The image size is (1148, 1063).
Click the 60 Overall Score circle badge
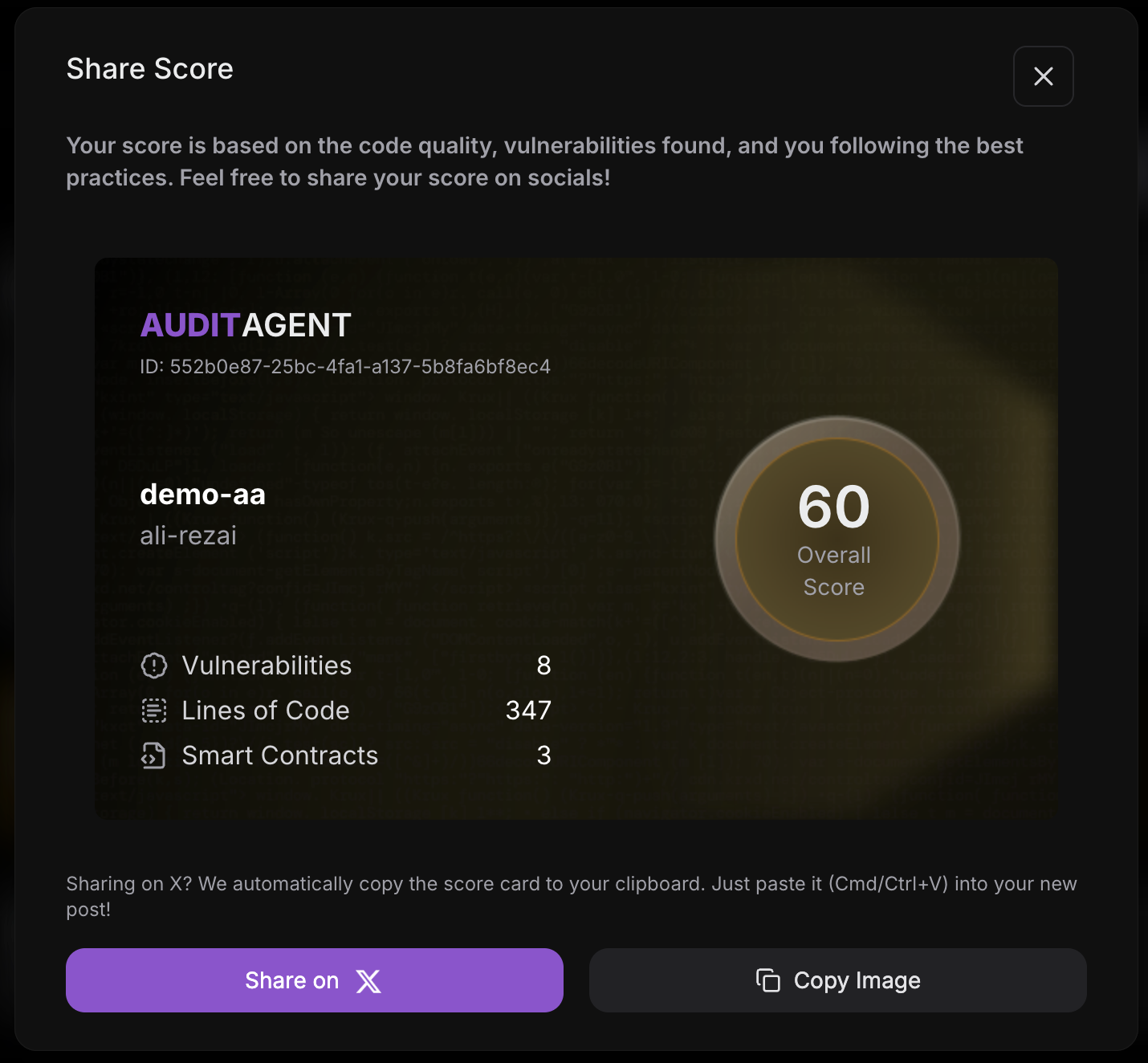tap(836, 538)
